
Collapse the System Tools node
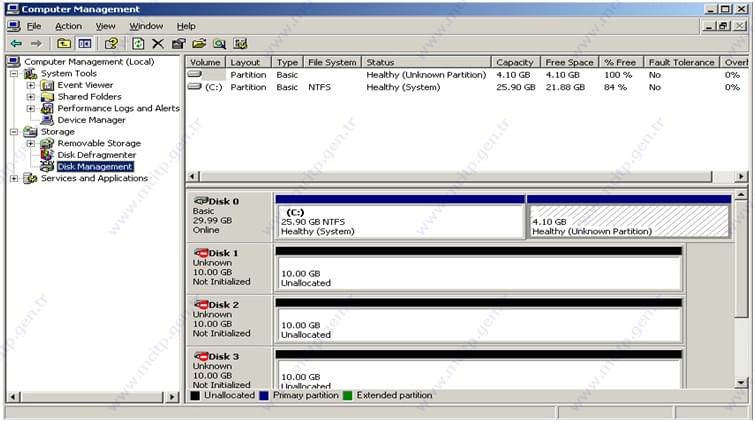tap(14, 73)
